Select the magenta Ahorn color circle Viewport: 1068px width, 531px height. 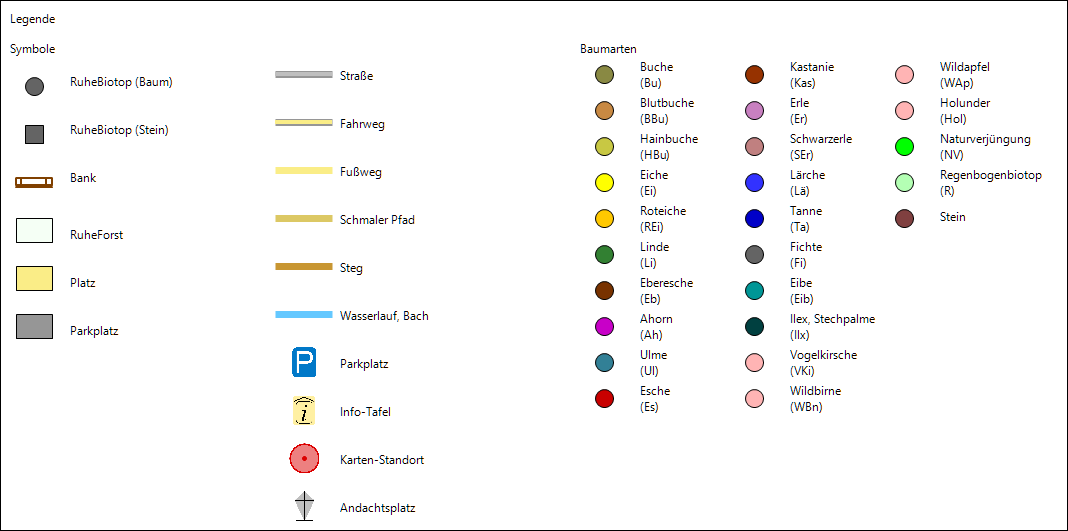(604, 327)
